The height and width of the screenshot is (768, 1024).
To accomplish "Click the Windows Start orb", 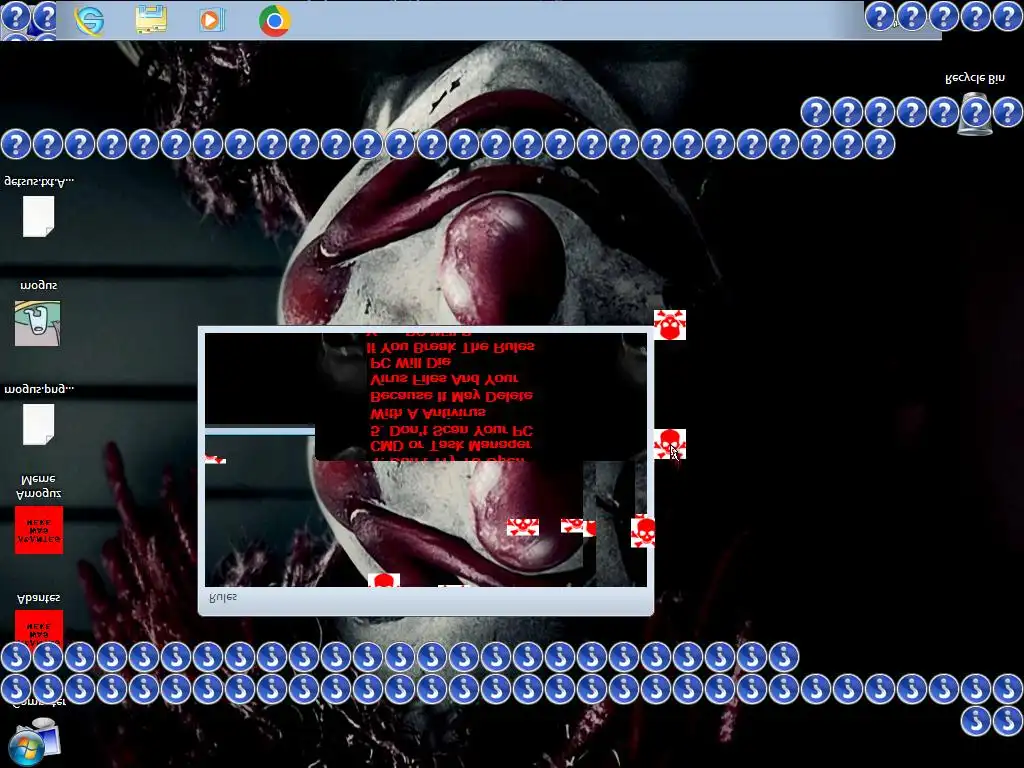I will click(27, 749).
